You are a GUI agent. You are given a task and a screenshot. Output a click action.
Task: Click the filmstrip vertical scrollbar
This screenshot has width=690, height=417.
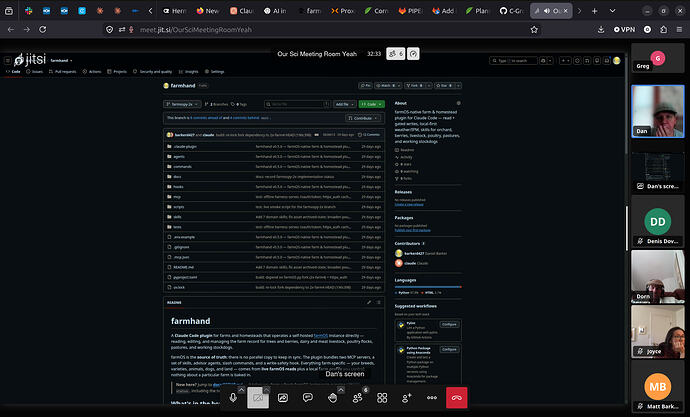pyautogui.click(x=627, y=228)
